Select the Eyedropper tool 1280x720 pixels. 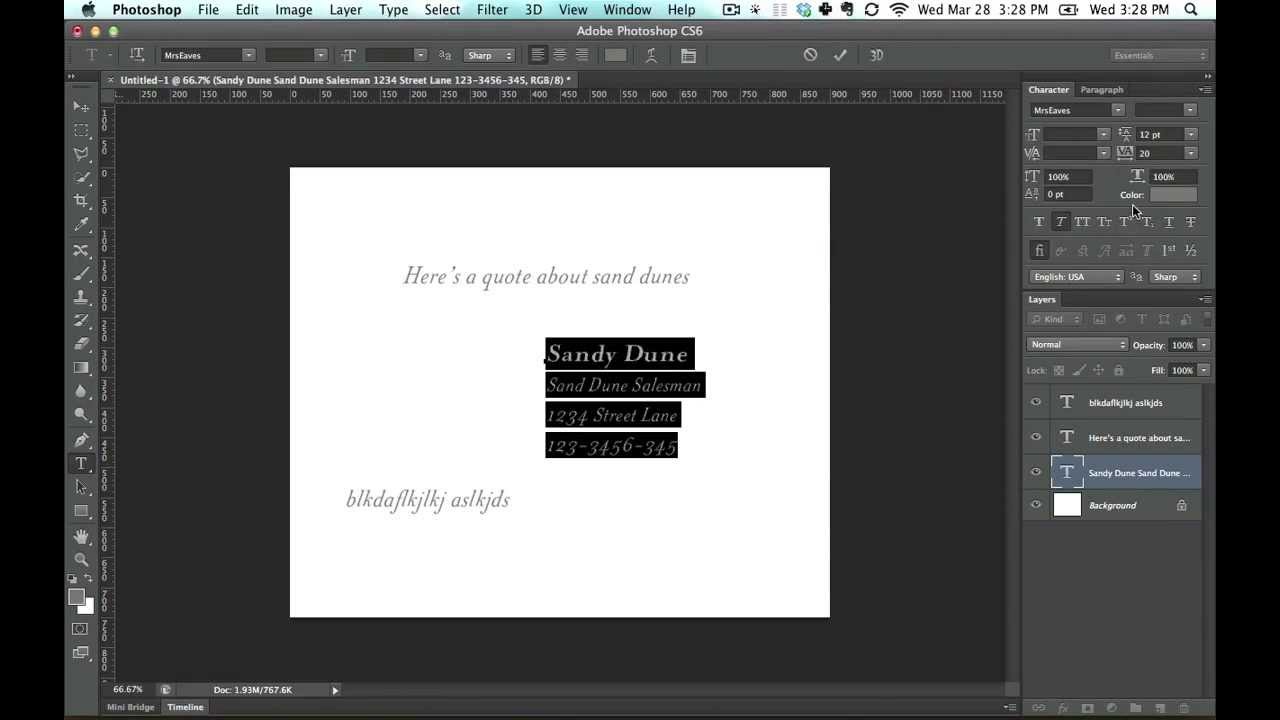[x=81, y=226]
